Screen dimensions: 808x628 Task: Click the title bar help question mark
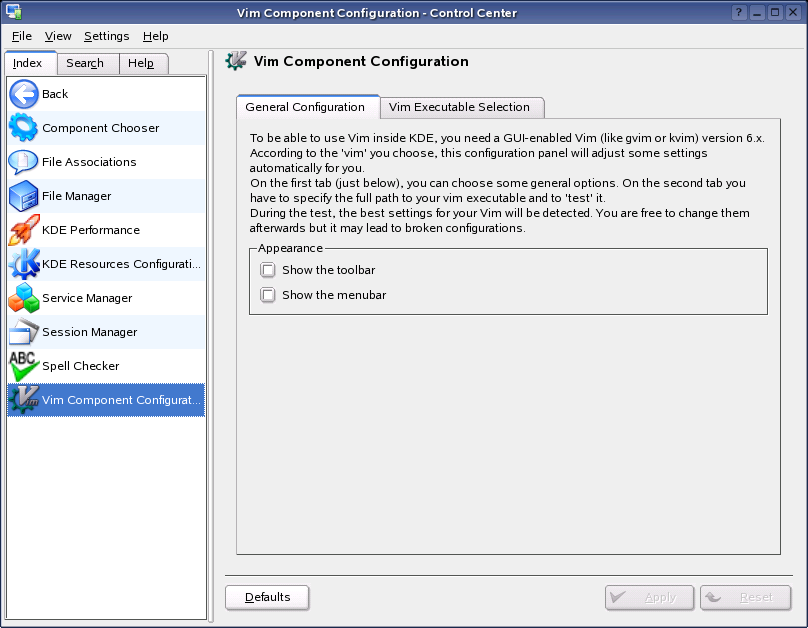(739, 12)
